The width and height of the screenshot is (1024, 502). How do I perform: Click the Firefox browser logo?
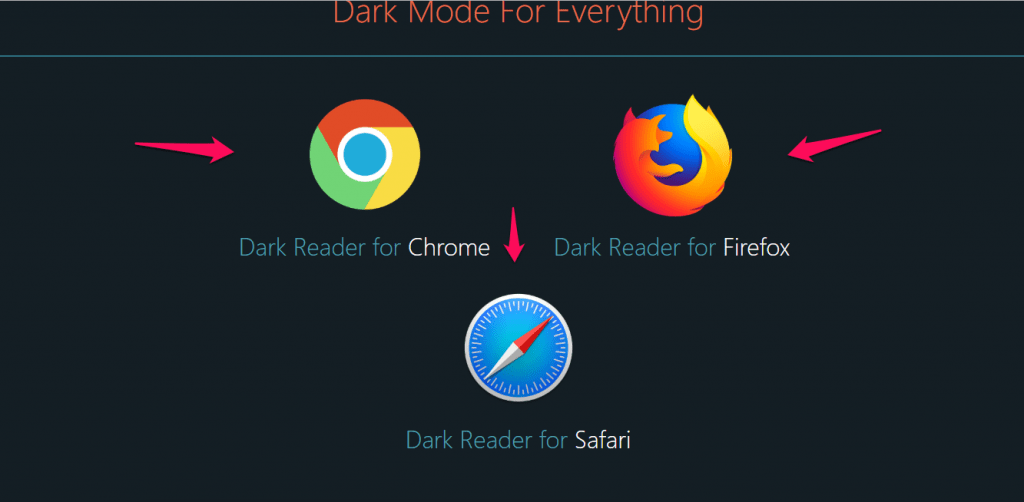pos(673,155)
